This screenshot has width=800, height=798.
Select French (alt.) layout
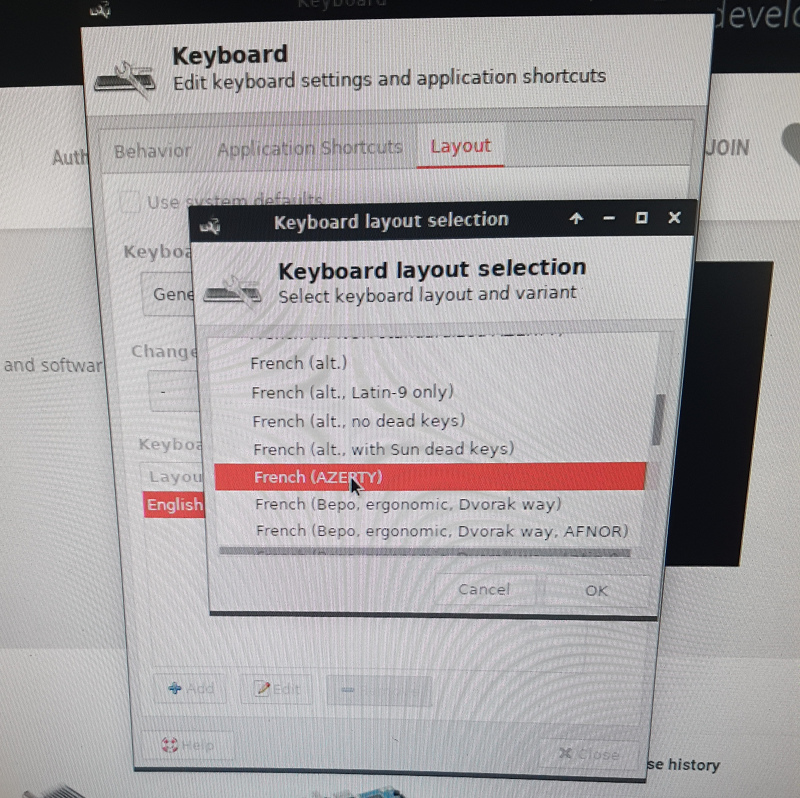coord(298,363)
